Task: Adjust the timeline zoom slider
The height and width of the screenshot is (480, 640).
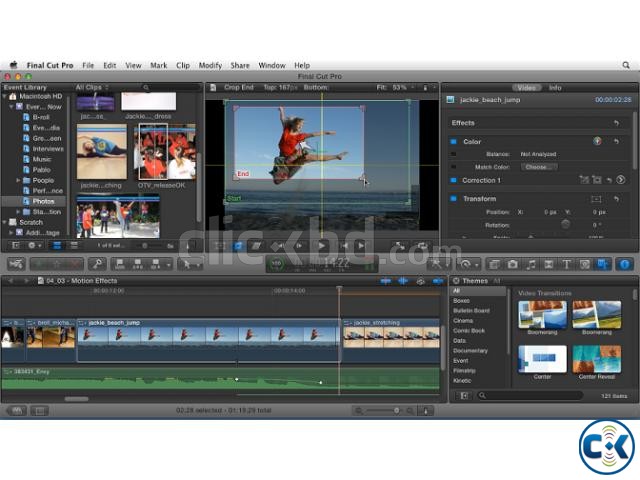Action: [396, 410]
